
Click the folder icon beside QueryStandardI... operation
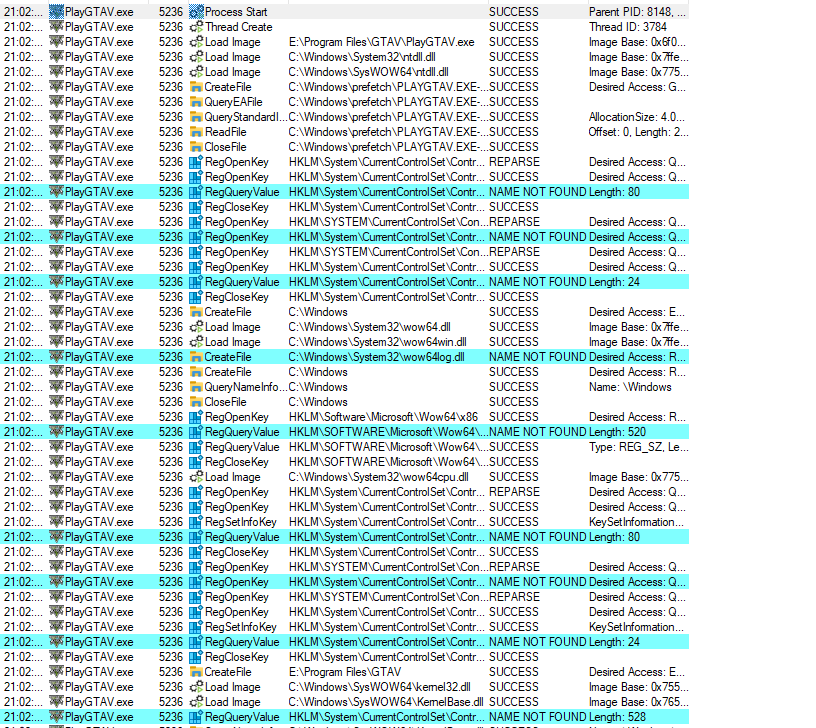(196, 117)
